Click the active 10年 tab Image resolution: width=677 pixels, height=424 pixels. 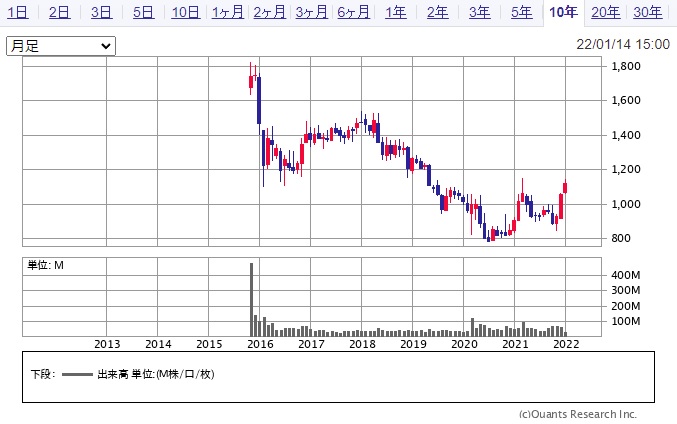pos(563,12)
